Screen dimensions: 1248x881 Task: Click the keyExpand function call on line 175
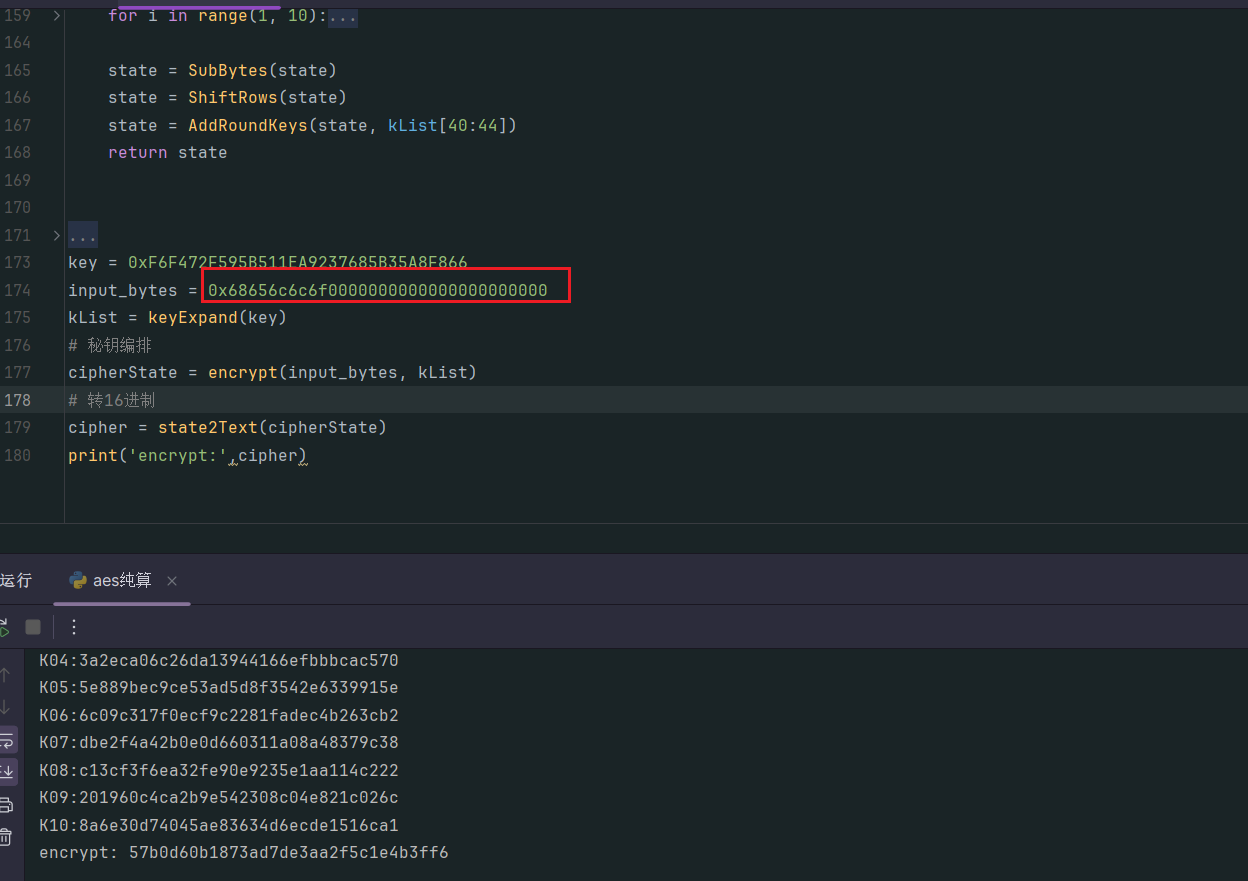[182, 318]
